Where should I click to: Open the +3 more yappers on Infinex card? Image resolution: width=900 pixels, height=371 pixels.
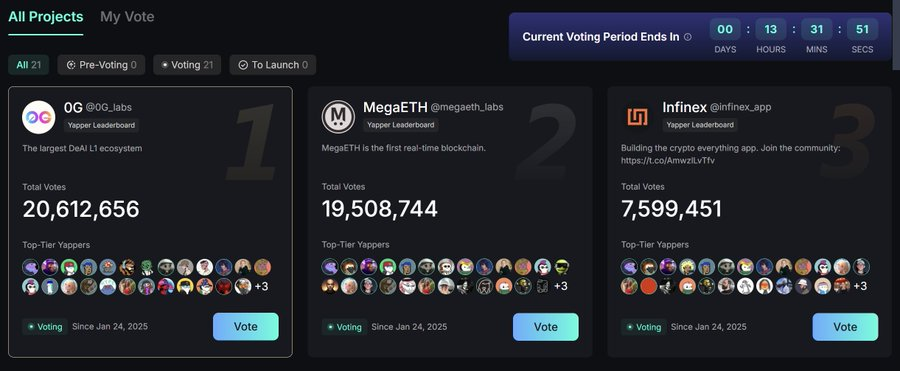tap(860, 286)
